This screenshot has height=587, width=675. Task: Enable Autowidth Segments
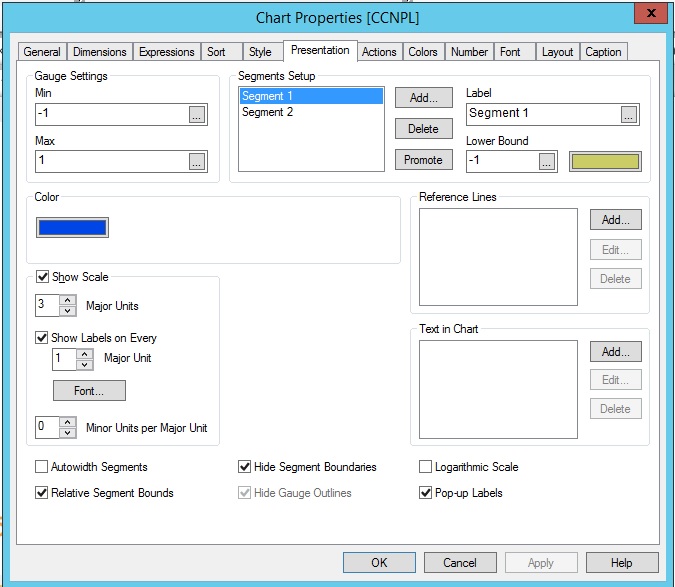coord(41,467)
